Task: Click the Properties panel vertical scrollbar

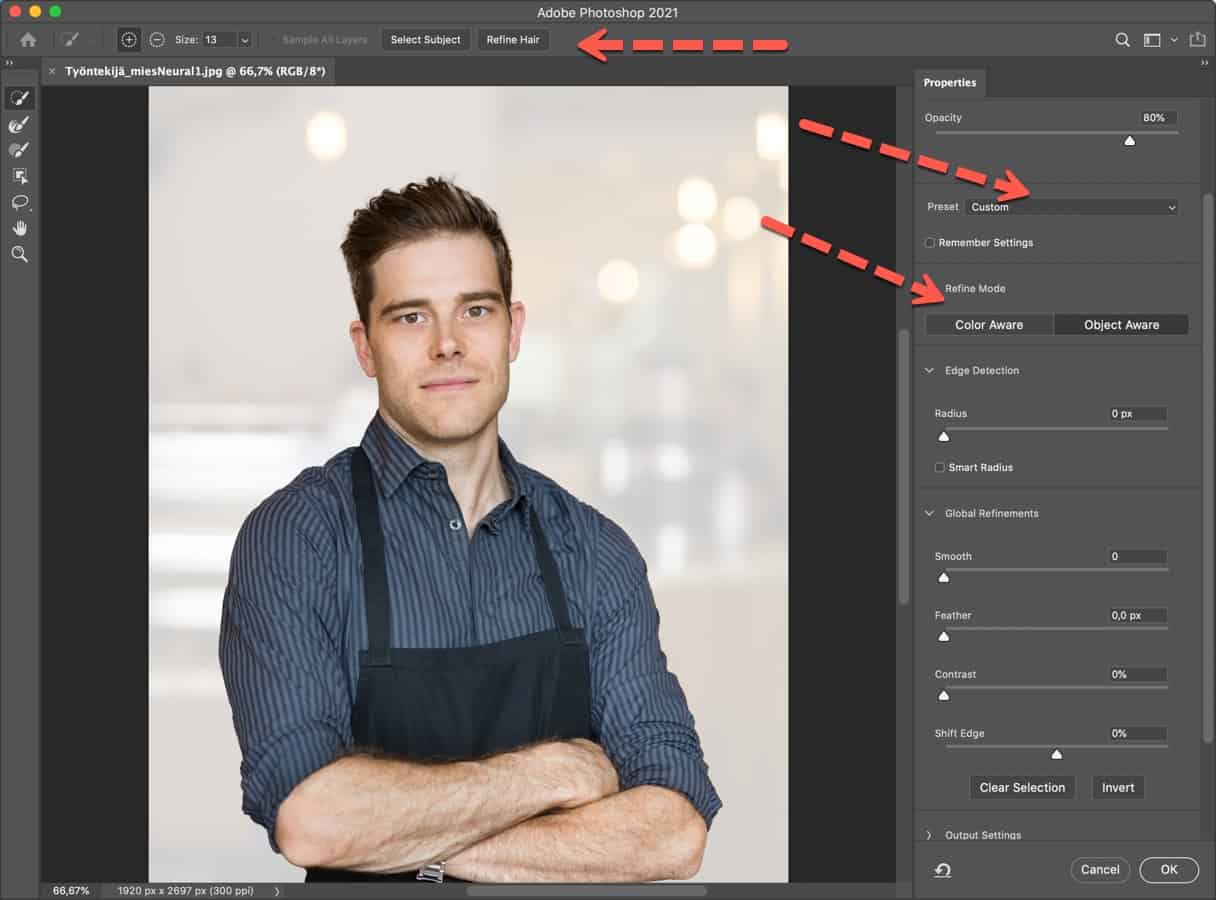Action: point(1208,469)
